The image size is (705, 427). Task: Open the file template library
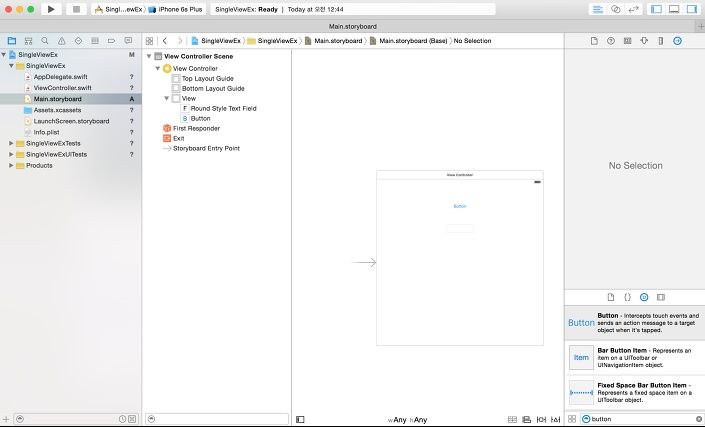(x=611, y=297)
